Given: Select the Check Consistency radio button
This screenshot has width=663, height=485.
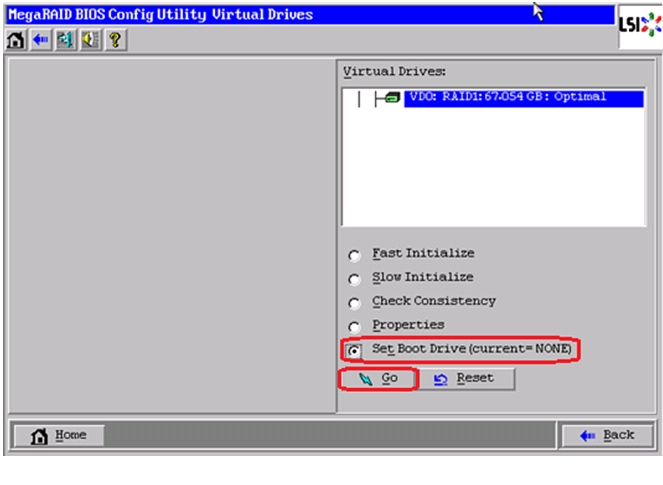Looking at the screenshot, I should click(354, 303).
